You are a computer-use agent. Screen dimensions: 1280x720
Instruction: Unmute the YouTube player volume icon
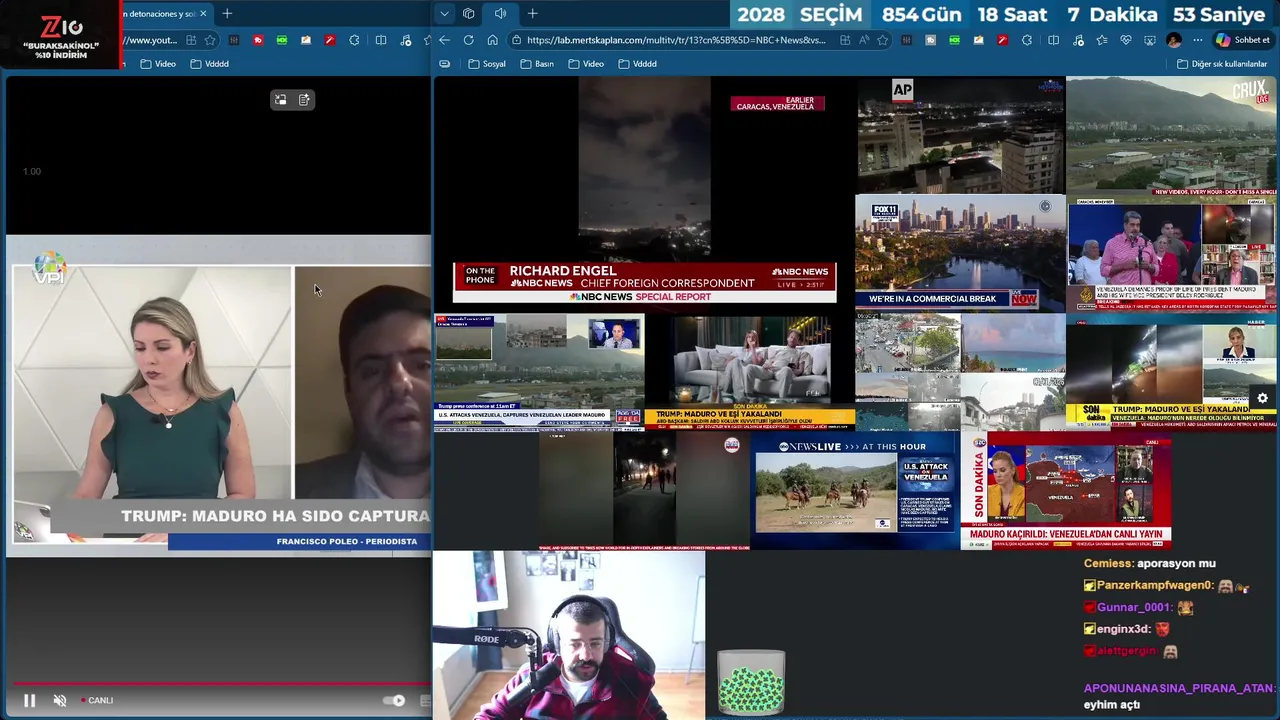60,700
